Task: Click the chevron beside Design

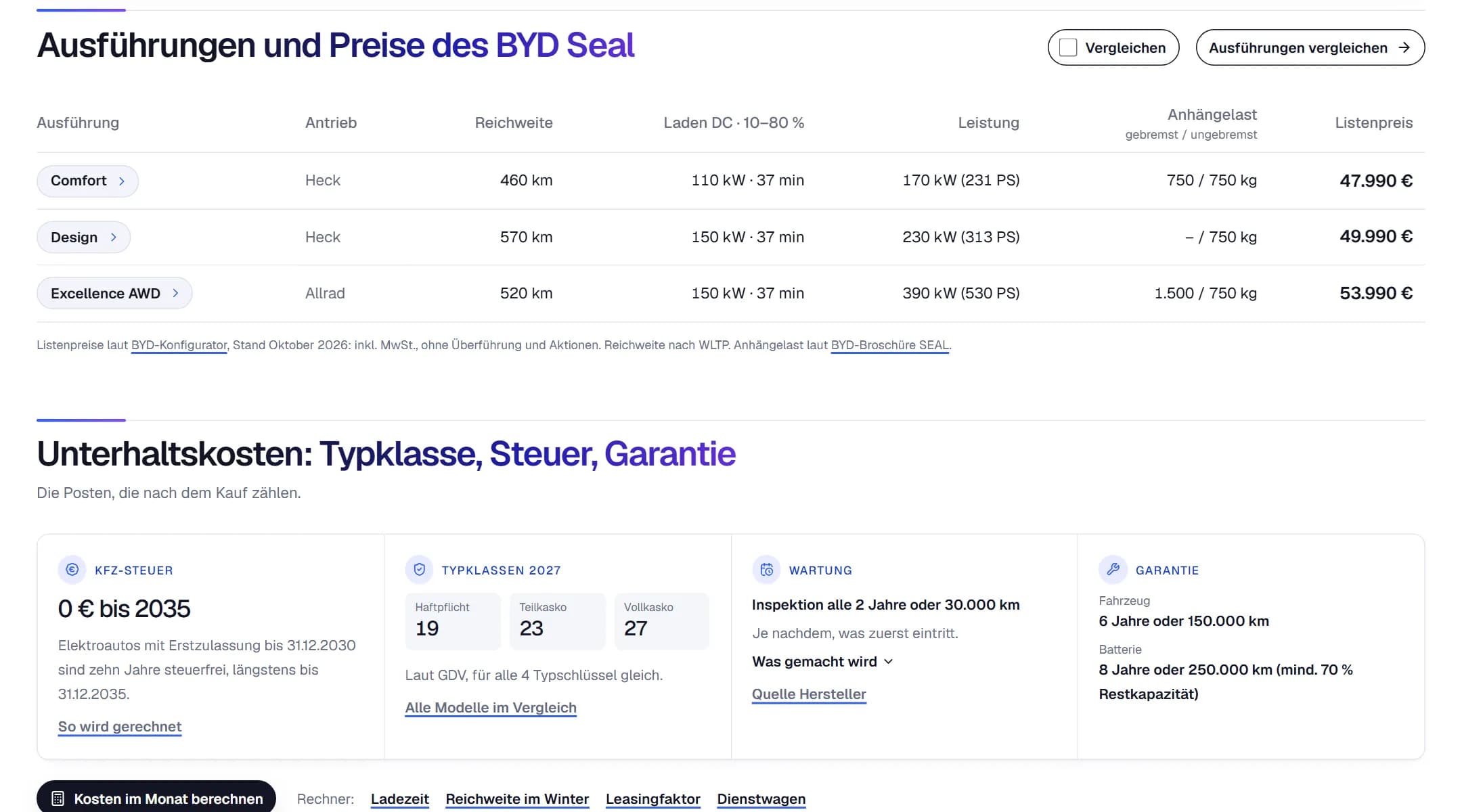Action: pos(114,238)
